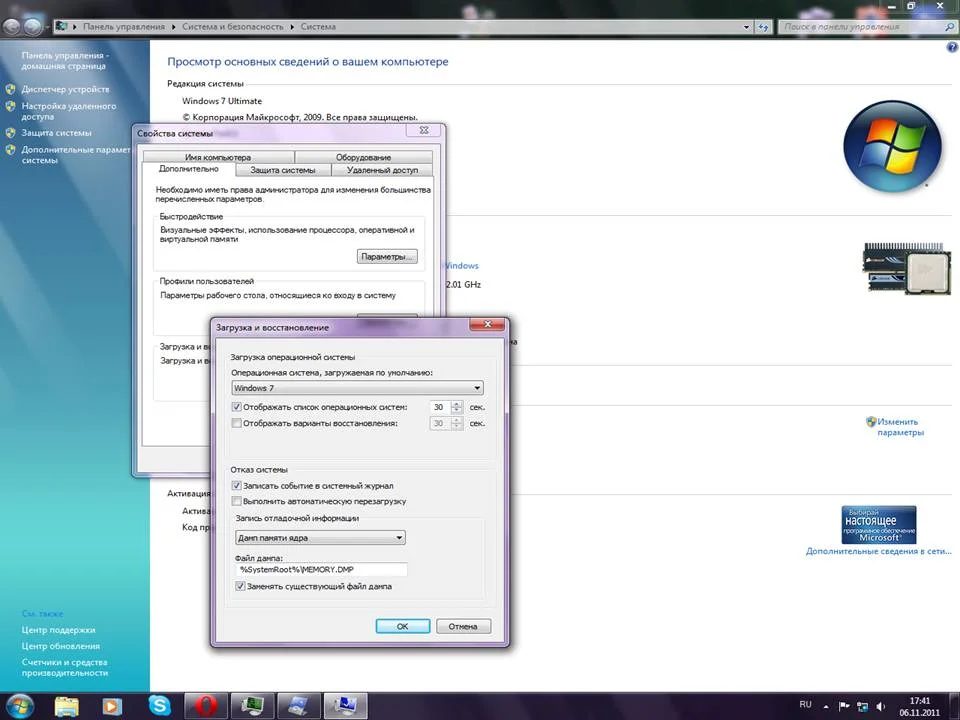Open Opera browser from the taskbar
The image size is (960, 720).
pyautogui.click(x=205, y=705)
